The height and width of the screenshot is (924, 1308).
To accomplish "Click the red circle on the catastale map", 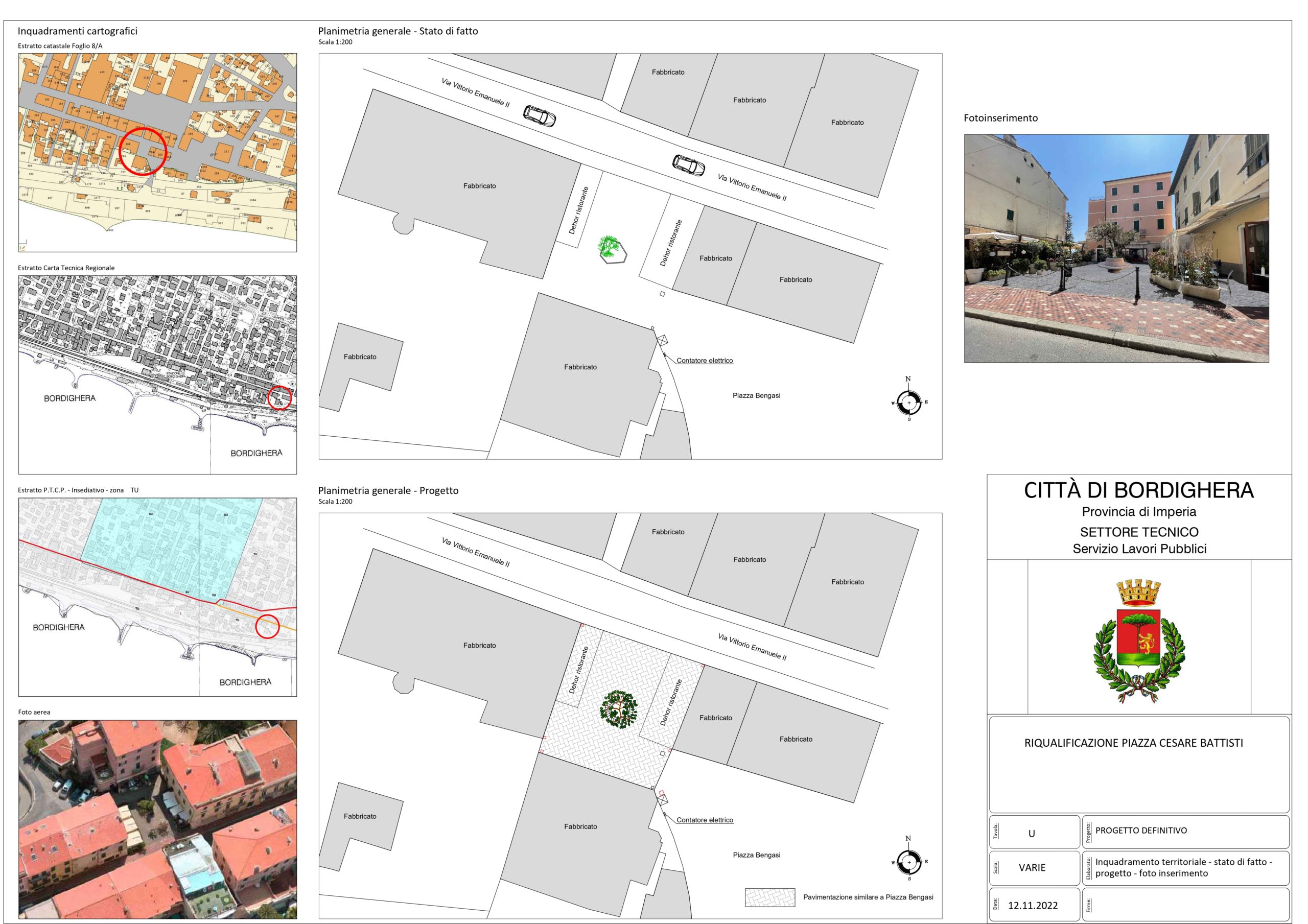I will click(144, 151).
